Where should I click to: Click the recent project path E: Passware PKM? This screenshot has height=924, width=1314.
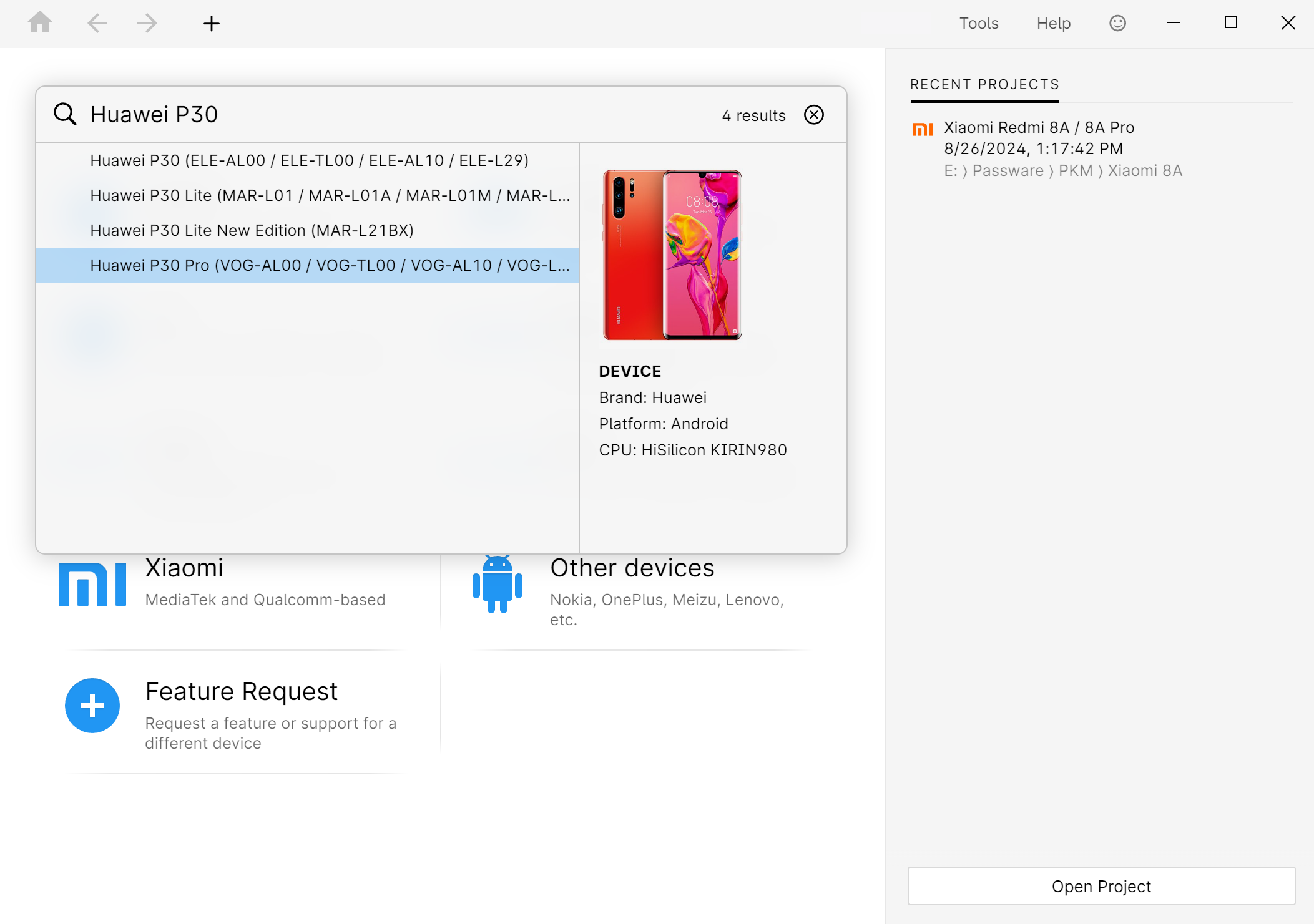point(1062,170)
